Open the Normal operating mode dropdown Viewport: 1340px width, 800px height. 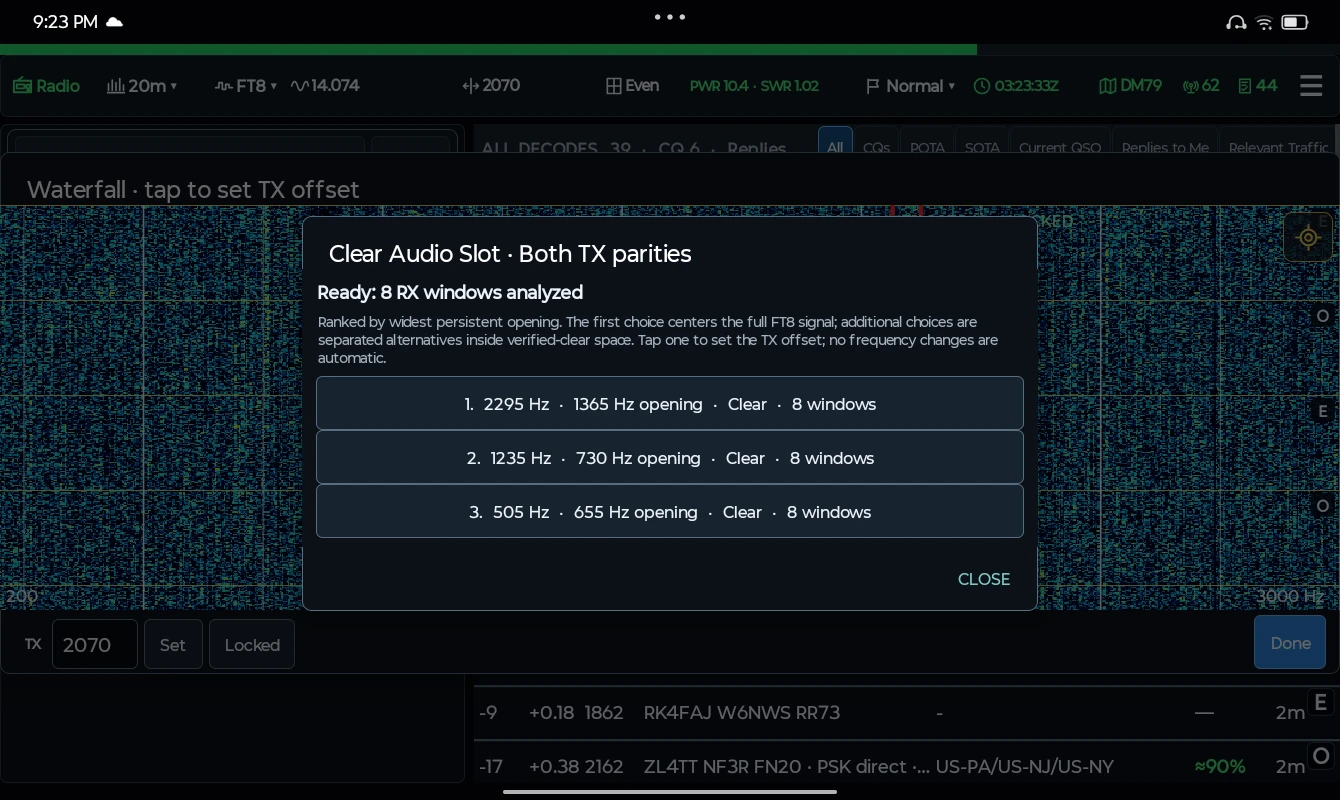[910, 86]
